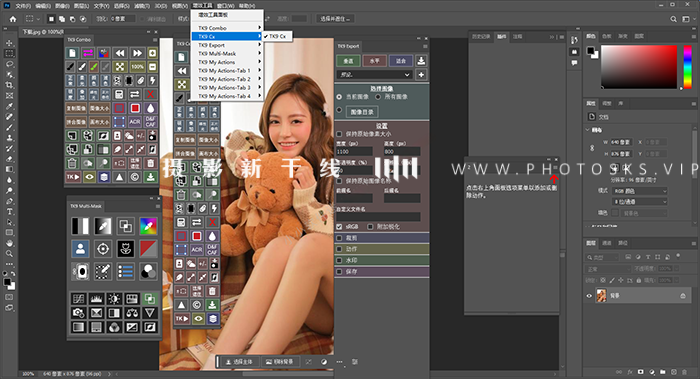Choose TK9 Multi-Mask in the plugins menu
Image resolution: width=700 pixels, height=379 pixels.
(227, 54)
